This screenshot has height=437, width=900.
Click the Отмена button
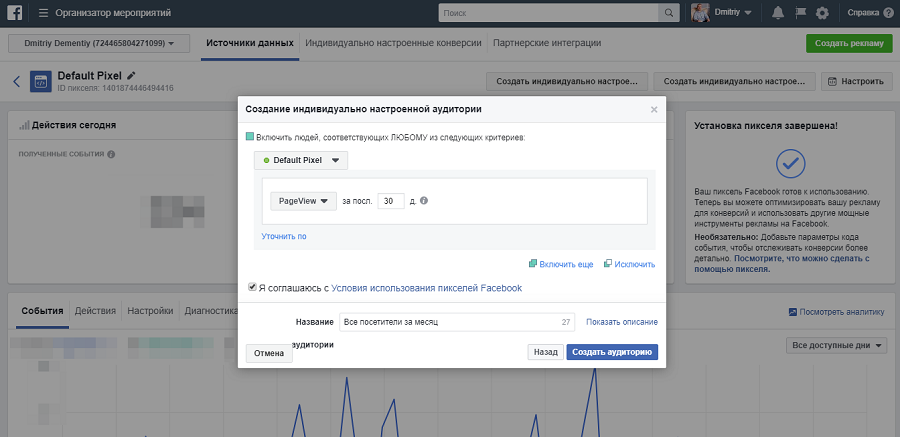(269, 354)
